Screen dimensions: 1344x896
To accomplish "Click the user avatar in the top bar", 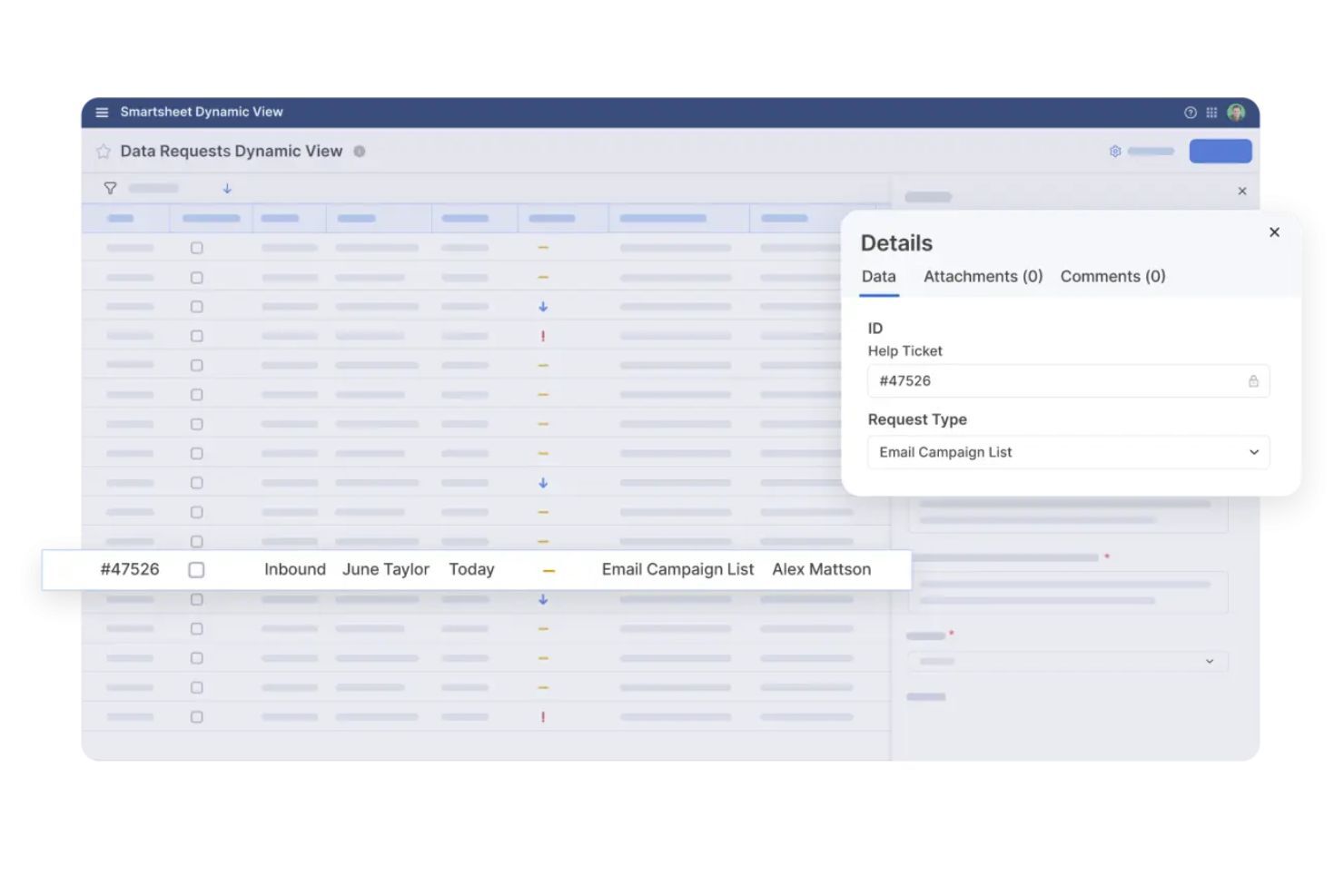I will tap(1236, 113).
